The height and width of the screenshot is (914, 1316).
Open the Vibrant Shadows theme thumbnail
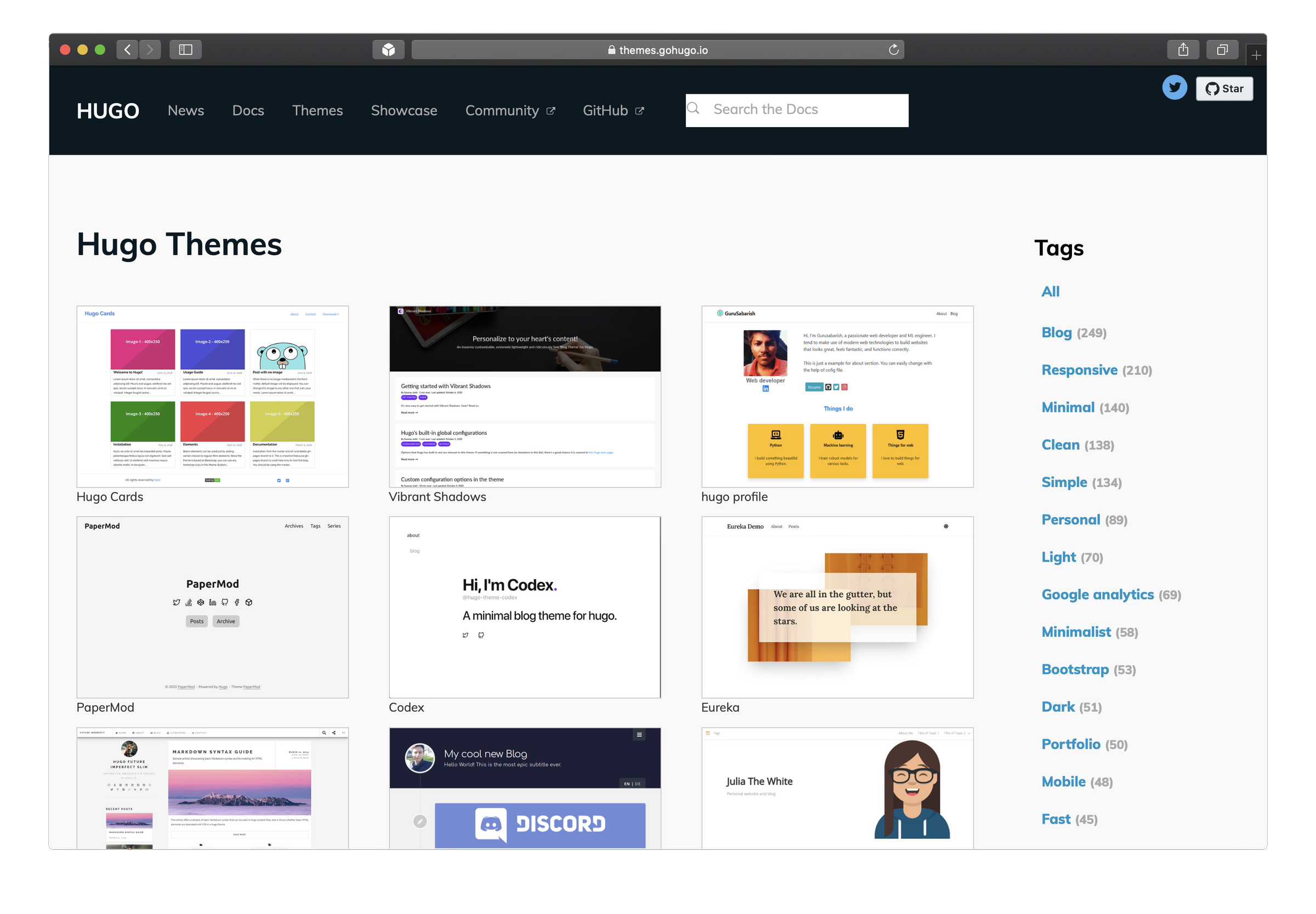point(525,396)
